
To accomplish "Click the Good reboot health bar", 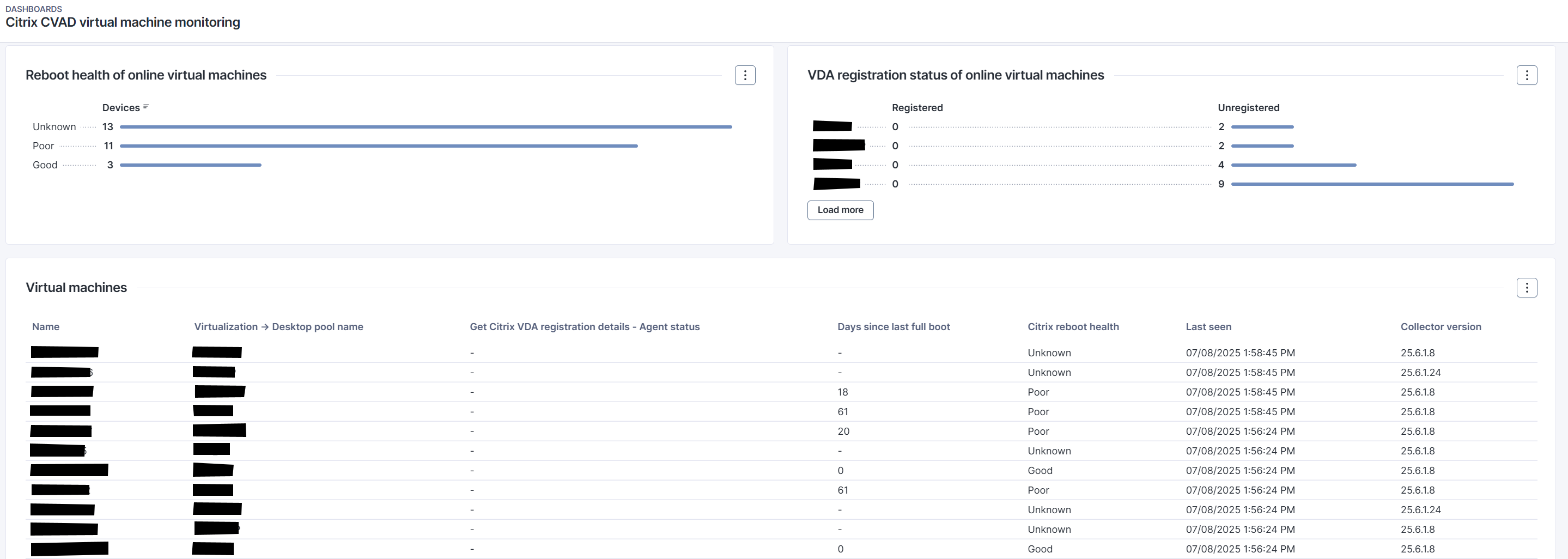I will point(191,165).
